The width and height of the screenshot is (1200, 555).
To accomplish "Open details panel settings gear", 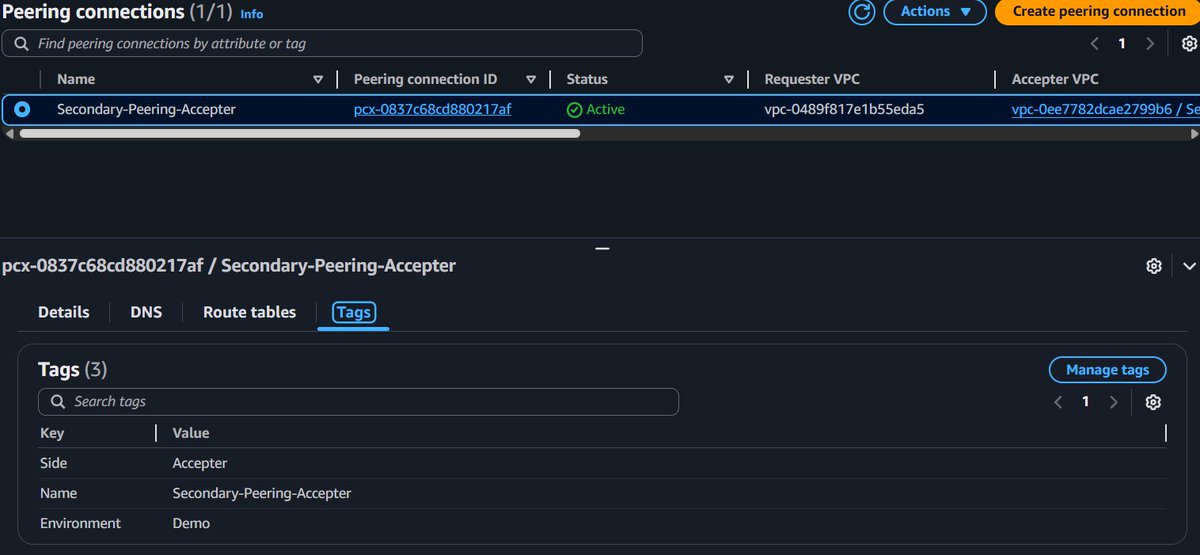I will (x=1154, y=266).
